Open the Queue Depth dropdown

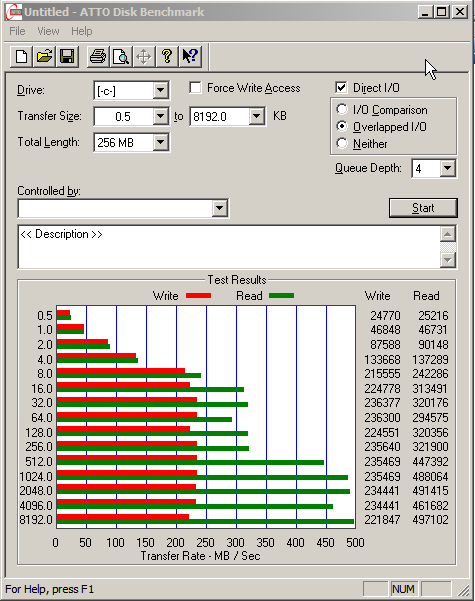coord(447,168)
